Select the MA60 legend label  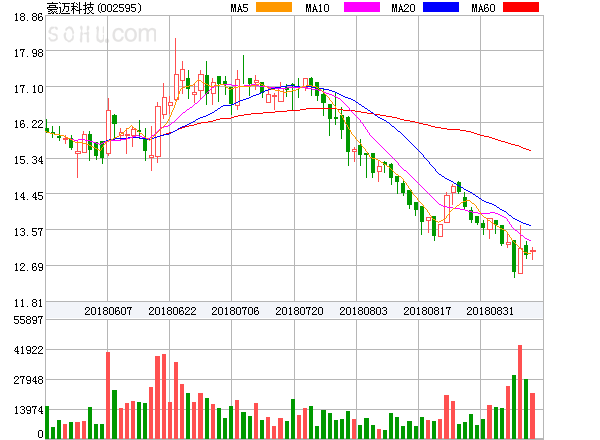click(x=483, y=8)
